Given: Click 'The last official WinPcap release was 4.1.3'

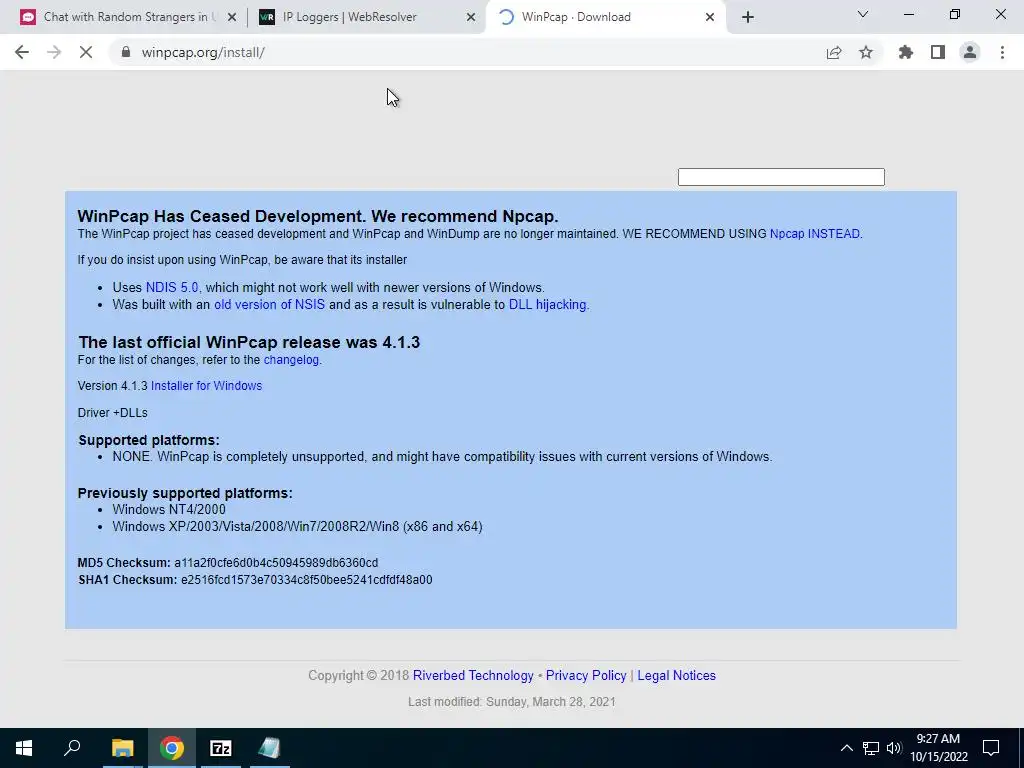Looking at the screenshot, I should pyautogui.click(x=249, y=342).
